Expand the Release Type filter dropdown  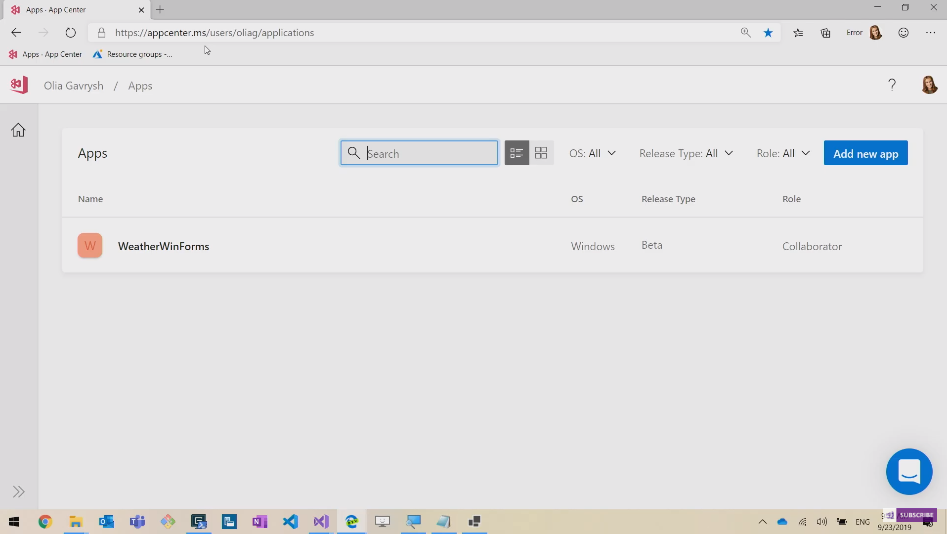click(x=686, y=153)
